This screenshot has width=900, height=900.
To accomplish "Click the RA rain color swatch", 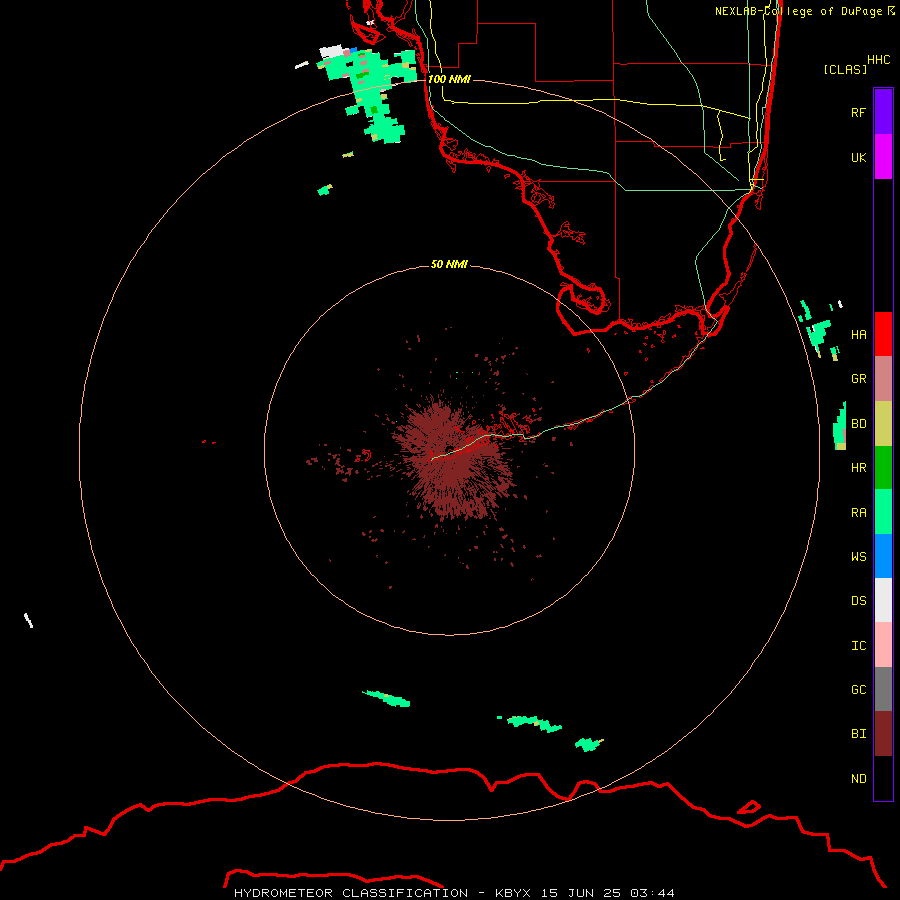I will (x=883, y=512).
